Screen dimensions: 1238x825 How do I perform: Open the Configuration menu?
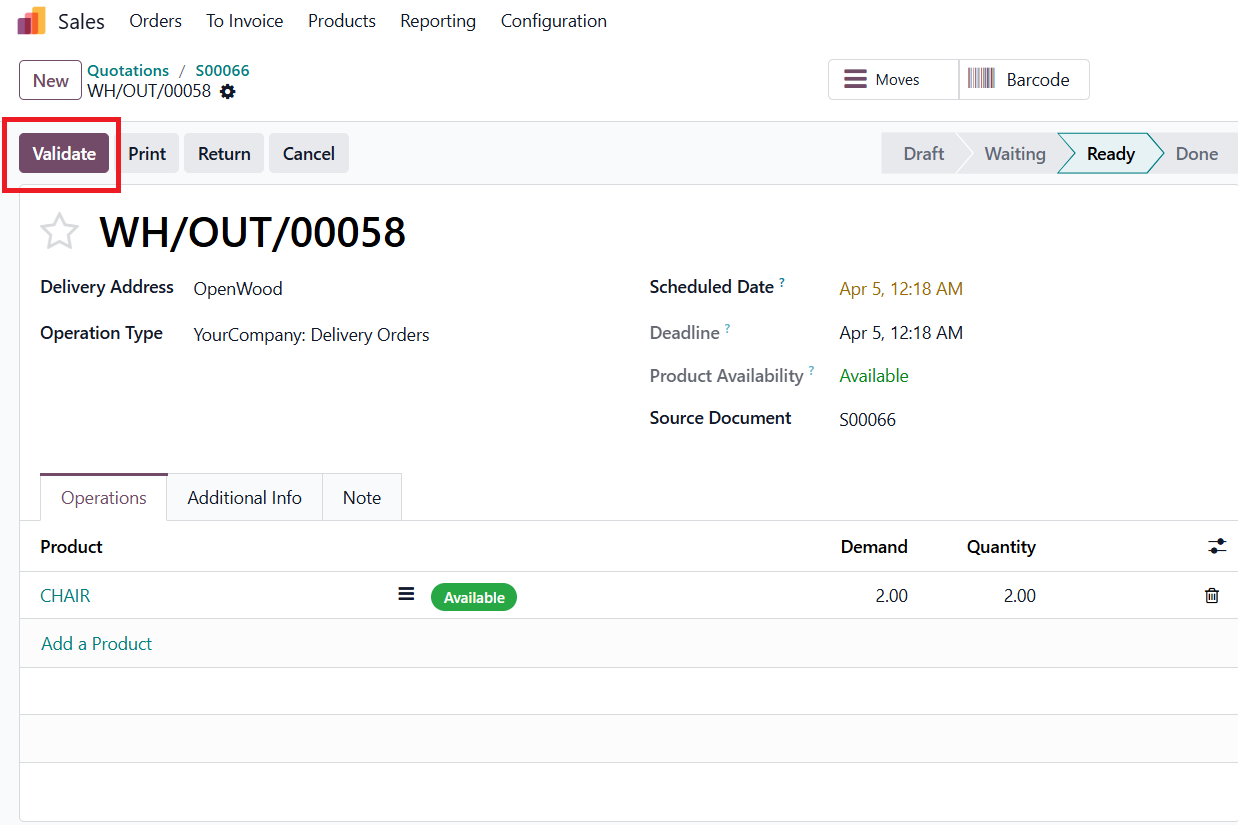tap(553, 21)
